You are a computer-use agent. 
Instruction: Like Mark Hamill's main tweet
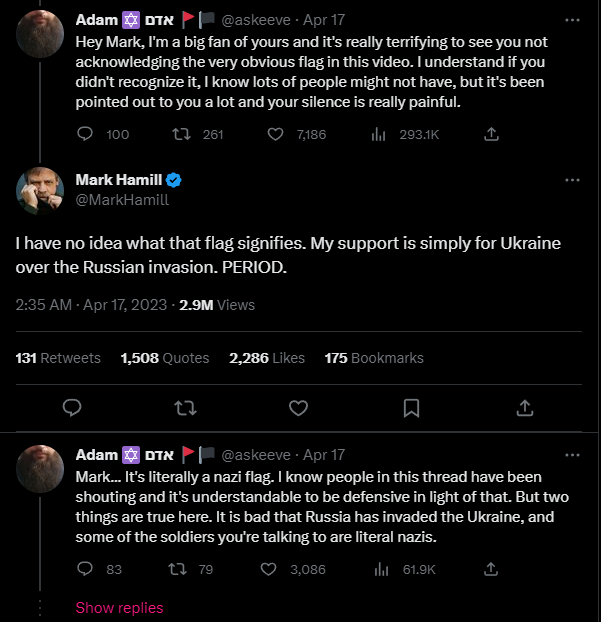click(x=298, y=407)
